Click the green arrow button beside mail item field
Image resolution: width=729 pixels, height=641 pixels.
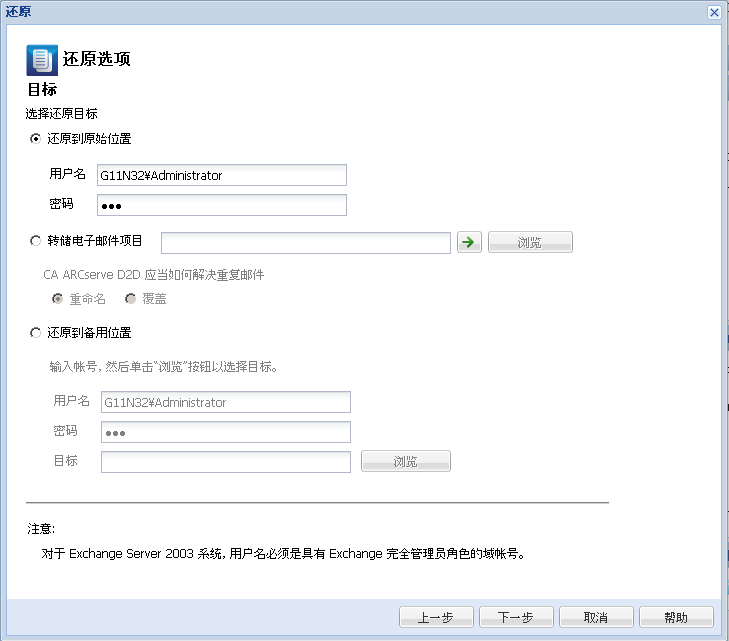point(468,242)
